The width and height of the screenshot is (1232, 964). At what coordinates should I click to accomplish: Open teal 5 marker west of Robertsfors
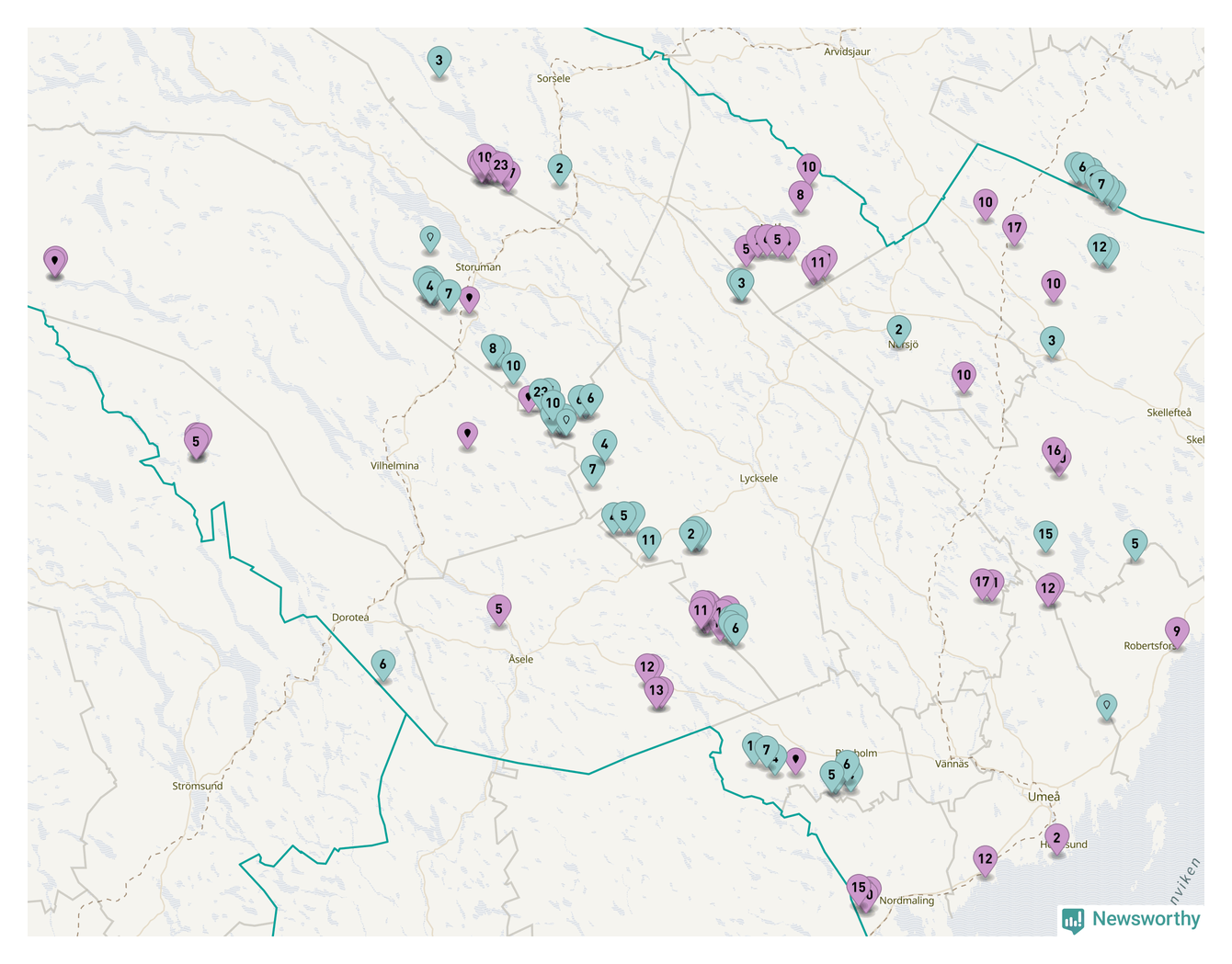point(1135,546)
